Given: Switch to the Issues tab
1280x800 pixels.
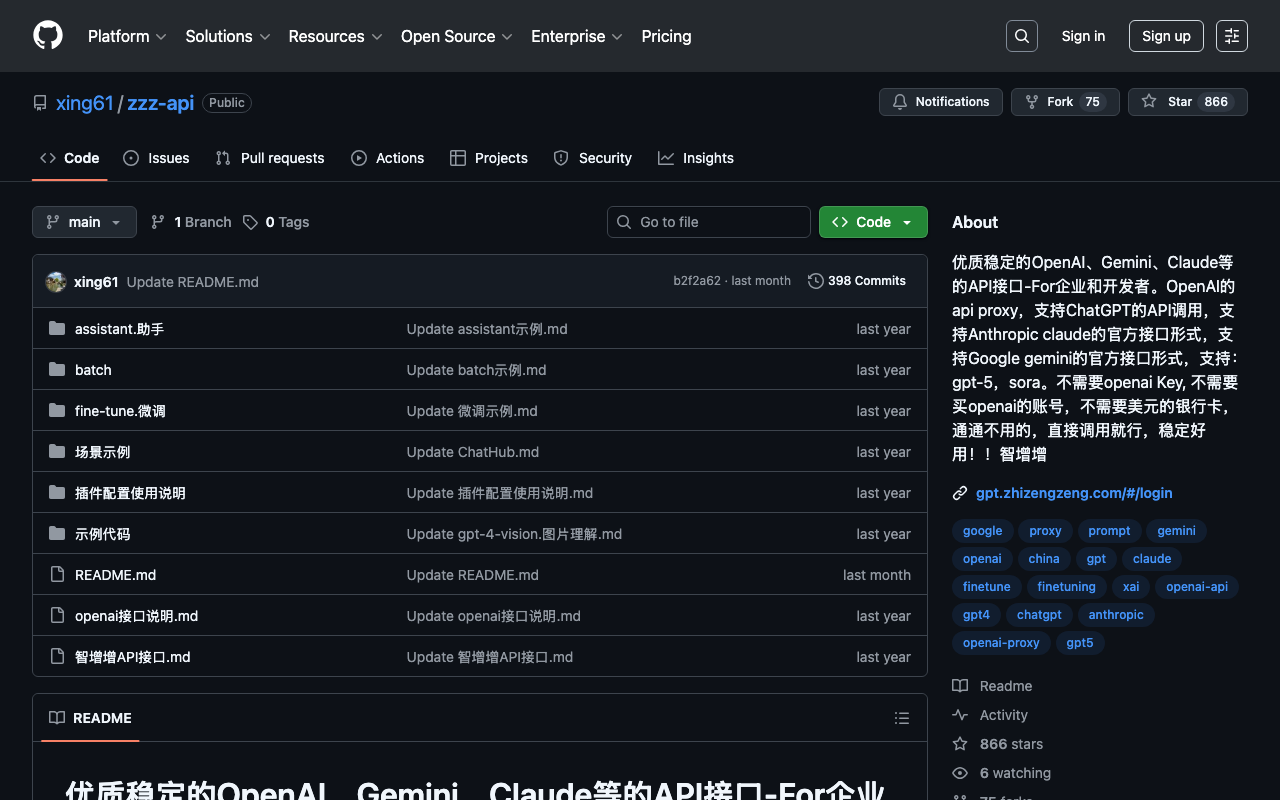Looking at the screenshot, I should pos(156,158).
